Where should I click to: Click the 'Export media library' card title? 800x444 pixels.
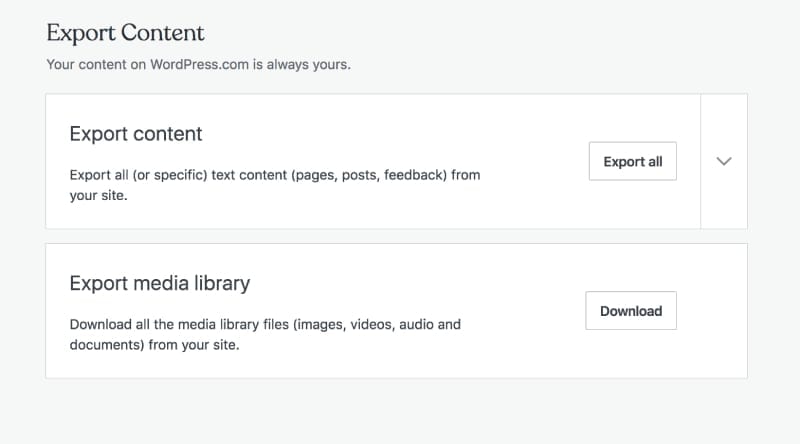coord(160,284)
